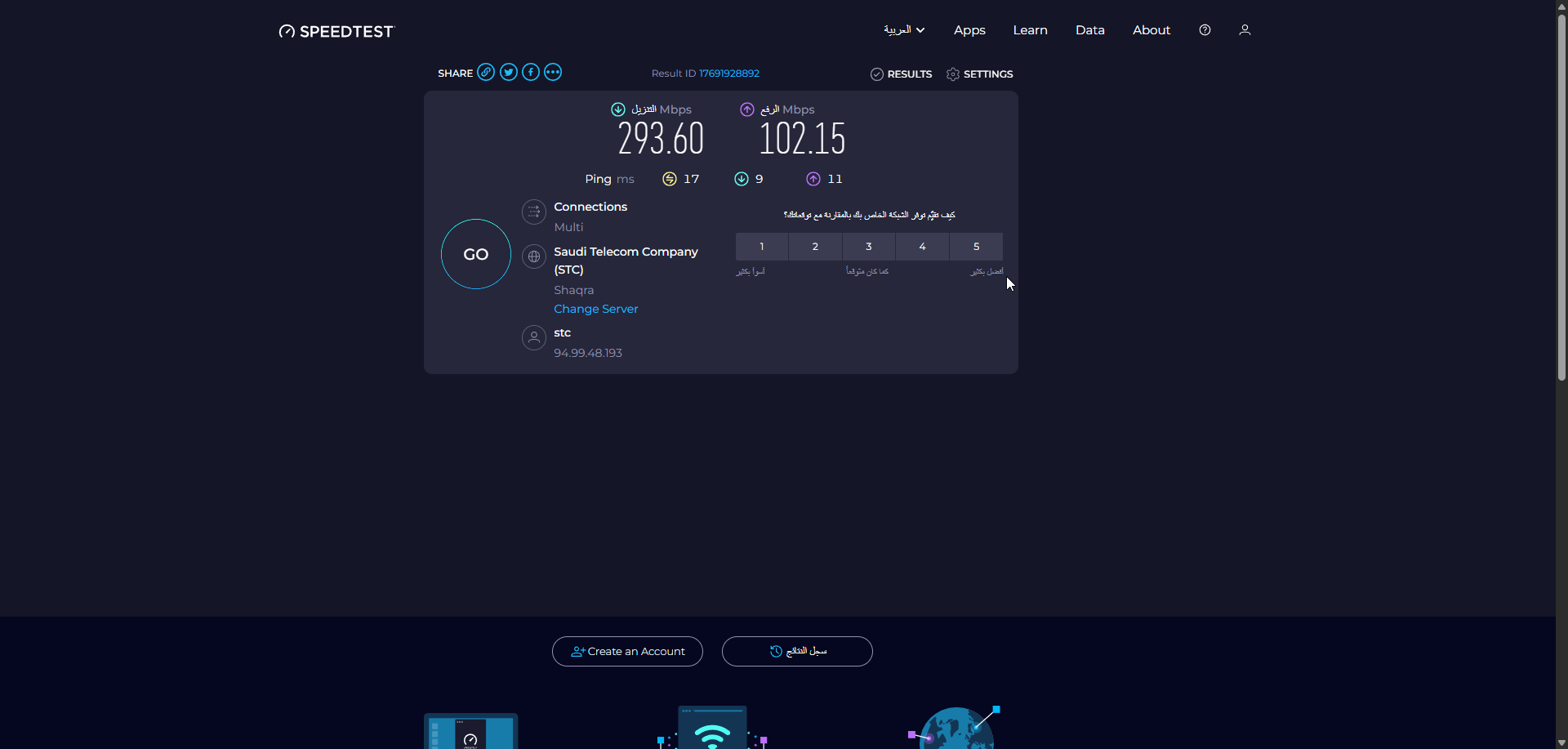
Task: Click the desktop app illustration thumbnail at bottom
Action: tap(470, 731)
